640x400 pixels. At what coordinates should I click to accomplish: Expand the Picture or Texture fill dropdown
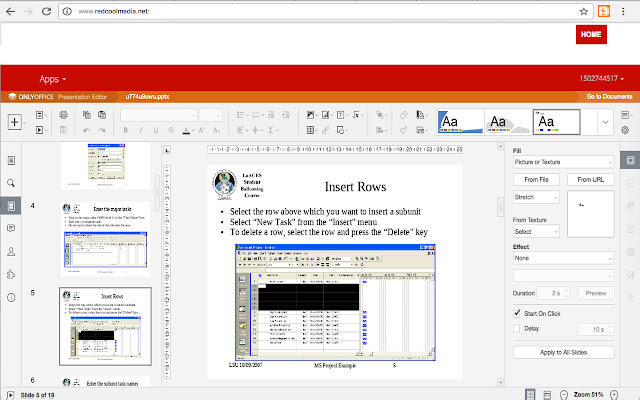[x=562, y=161]
